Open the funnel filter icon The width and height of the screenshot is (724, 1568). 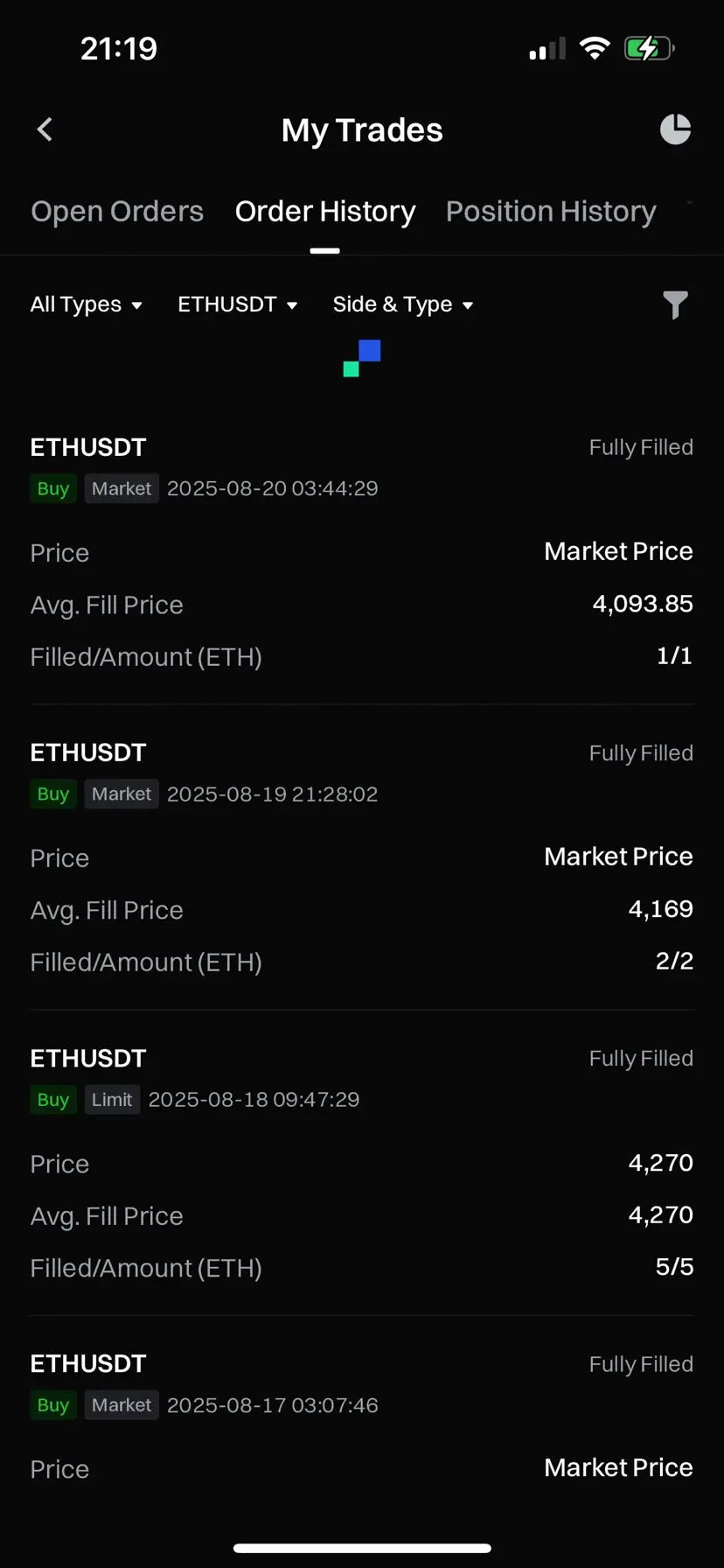(x=675, y=305)
